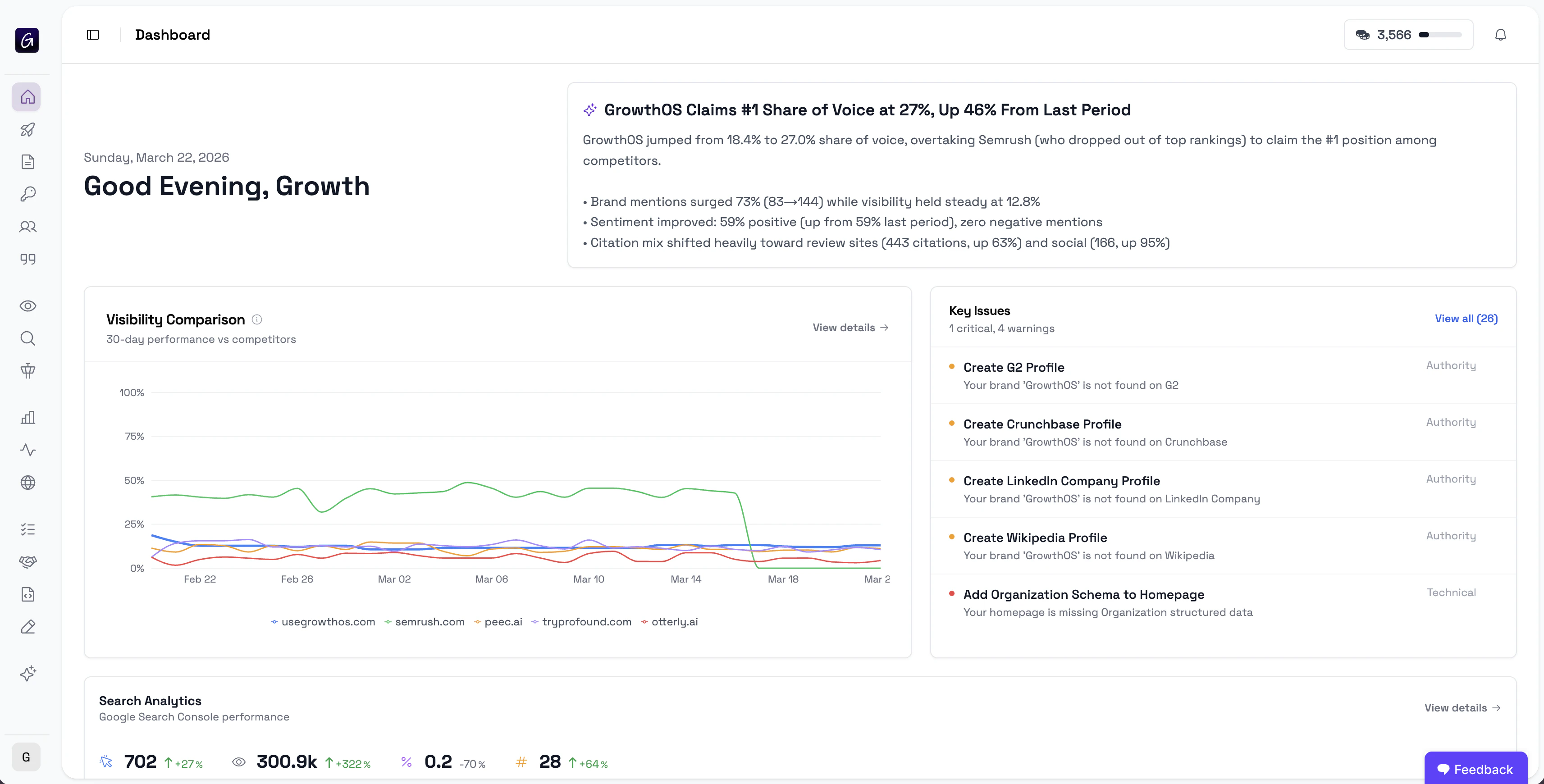Open the G account avatar menu
The image size is (1544, 784).
(x=26, y=757)
